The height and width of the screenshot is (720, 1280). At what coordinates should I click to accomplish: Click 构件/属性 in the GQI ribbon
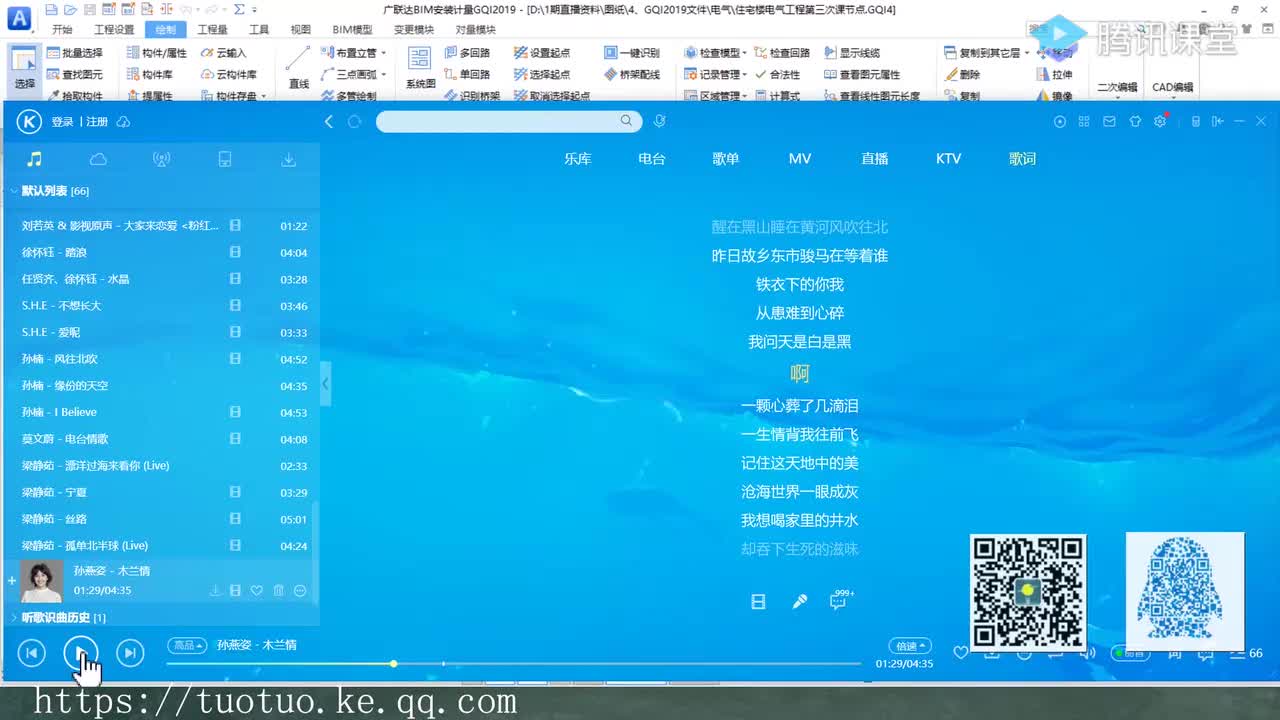coord(157,53)
